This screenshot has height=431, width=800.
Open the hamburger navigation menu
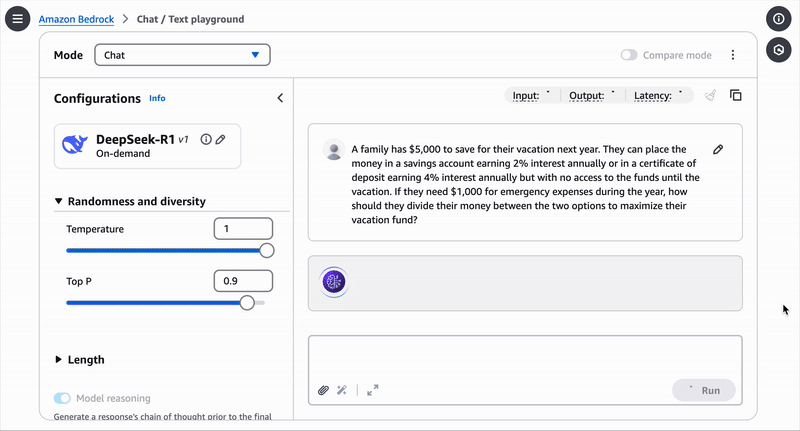17,19
